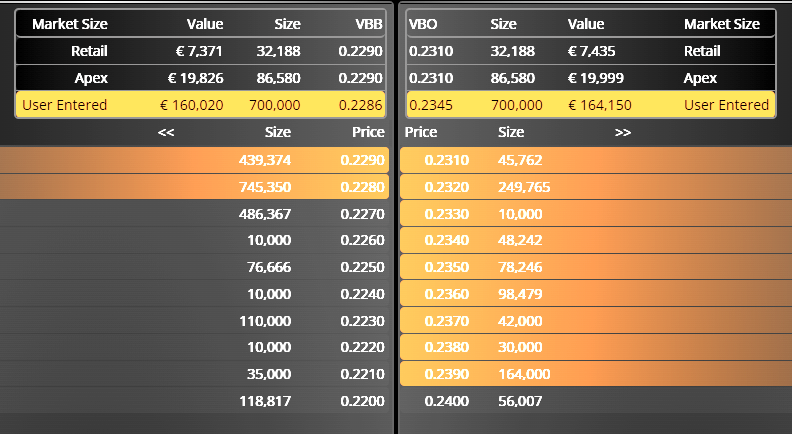Click the << arrow above bid sizes
The height and width of the screenshot is (434, 792).
tap(166, 132)
